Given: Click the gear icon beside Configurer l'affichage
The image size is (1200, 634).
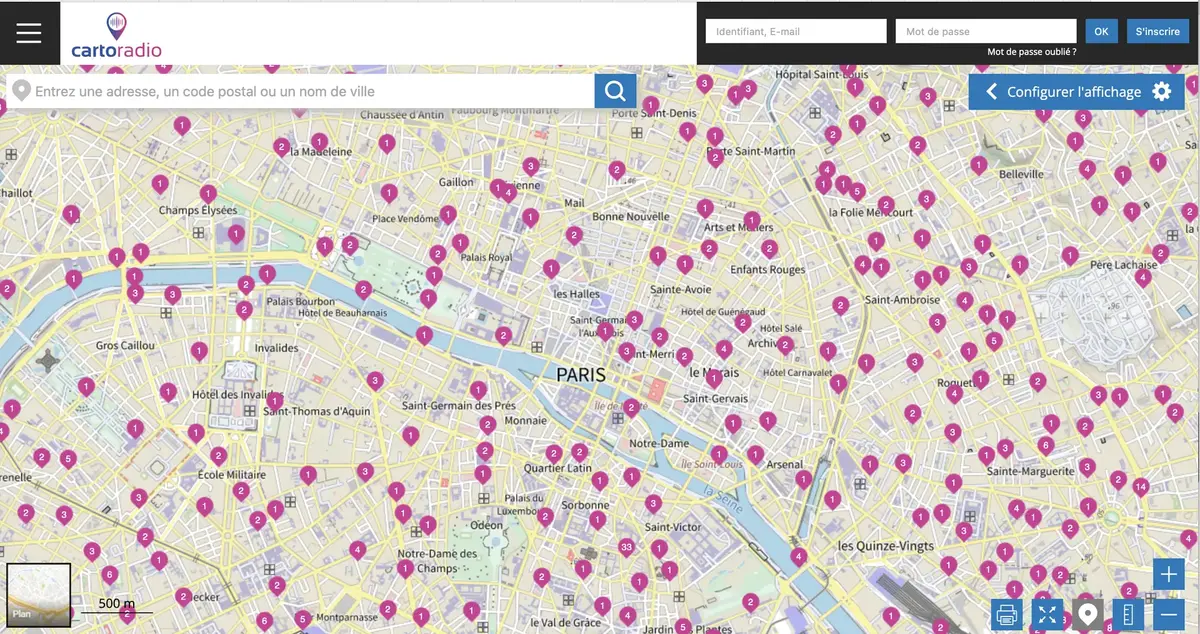Looking at the screenshot, I should coord(1161,91).
